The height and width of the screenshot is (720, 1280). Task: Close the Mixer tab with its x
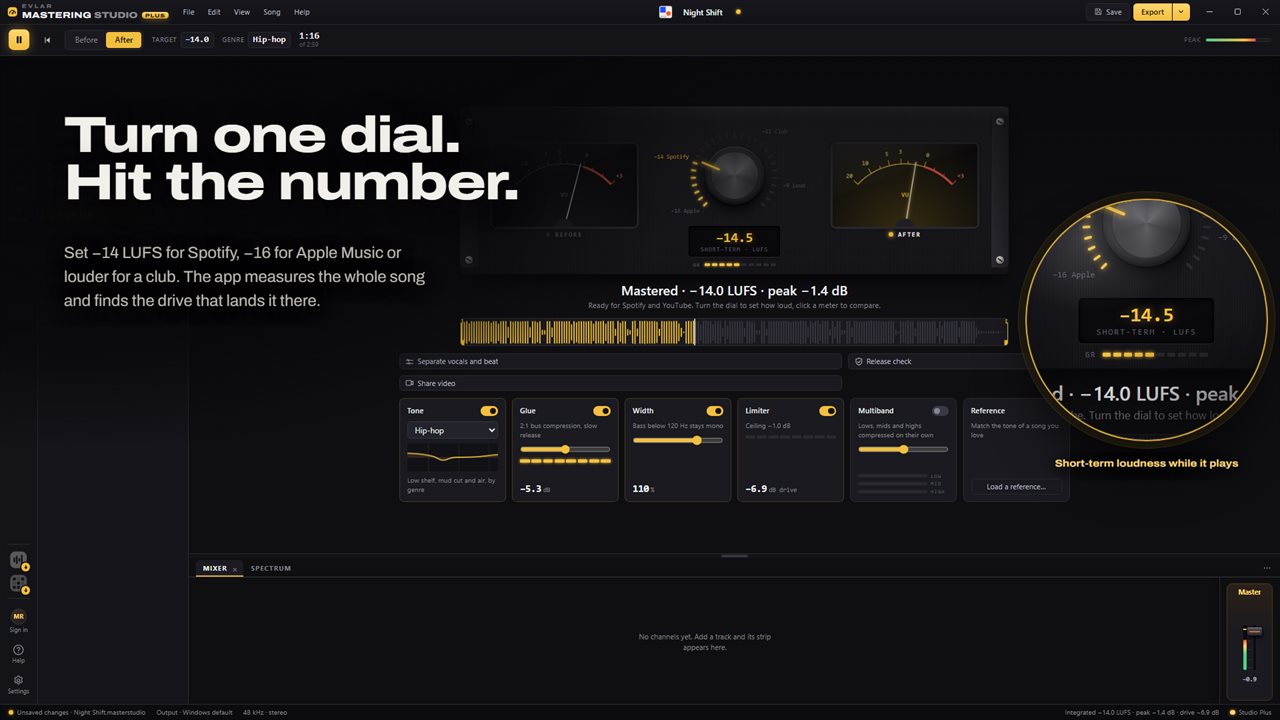click(235, 569)
